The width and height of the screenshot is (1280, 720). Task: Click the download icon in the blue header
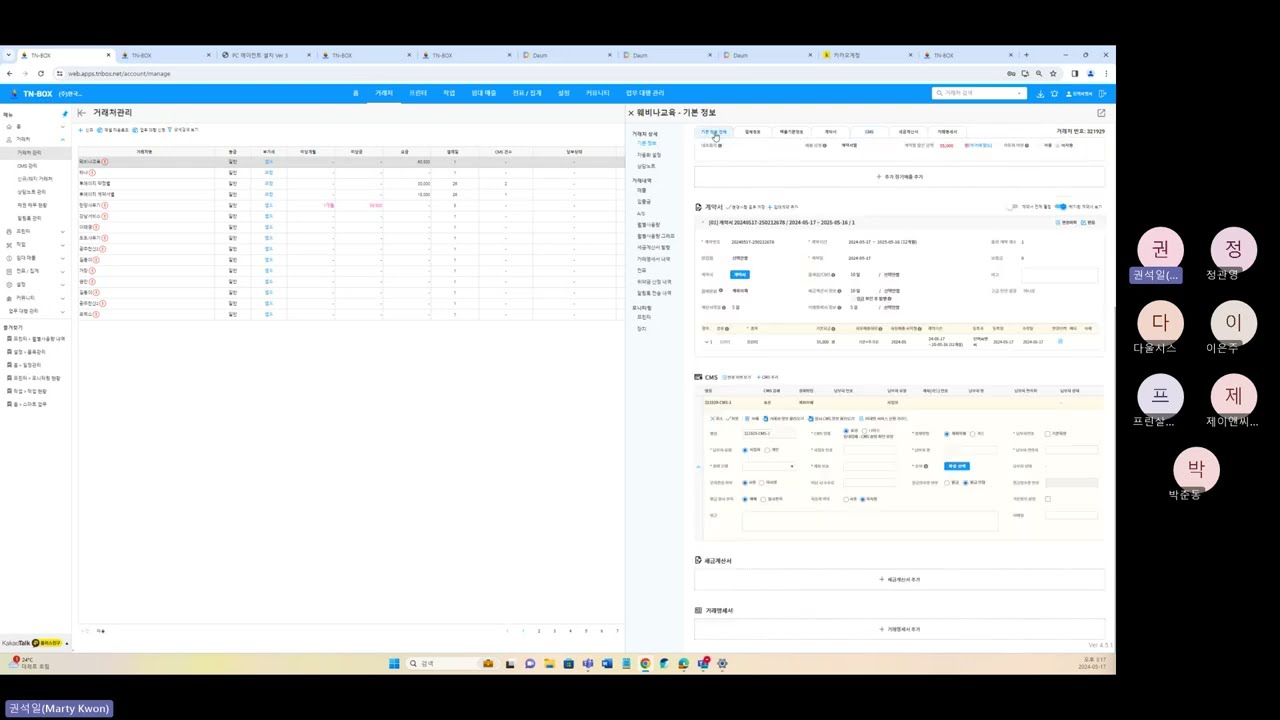point(1040,93)
